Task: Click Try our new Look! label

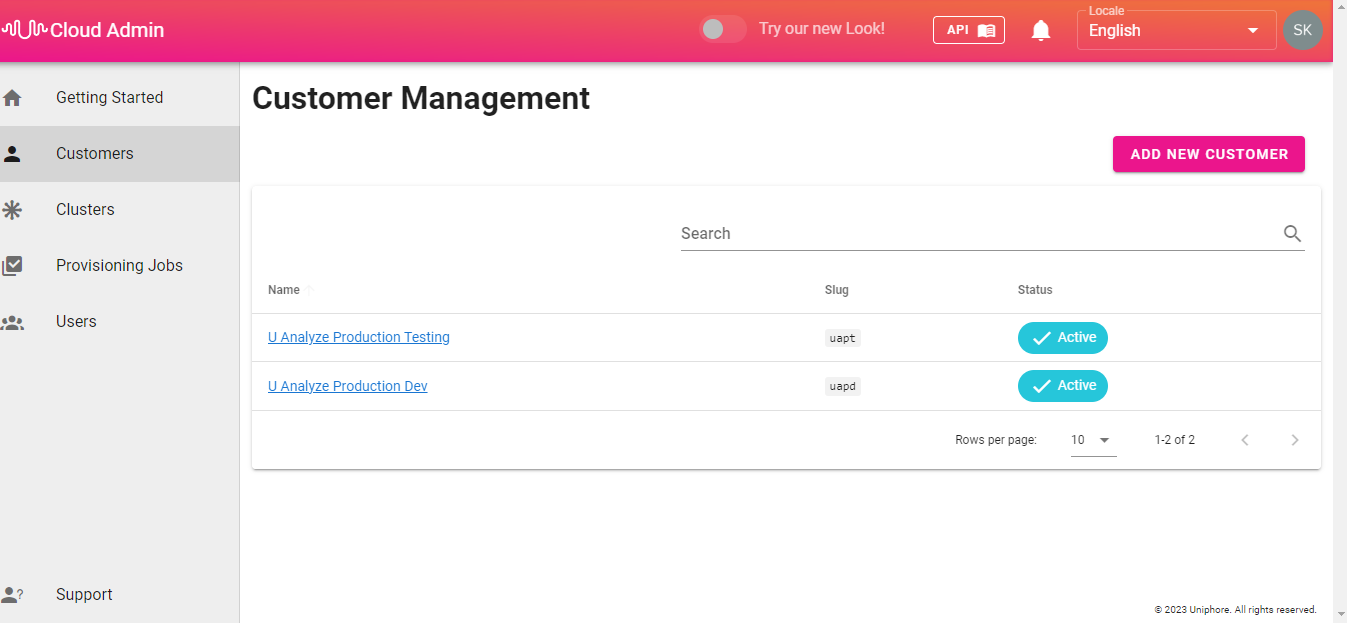Action: (822, 29)
